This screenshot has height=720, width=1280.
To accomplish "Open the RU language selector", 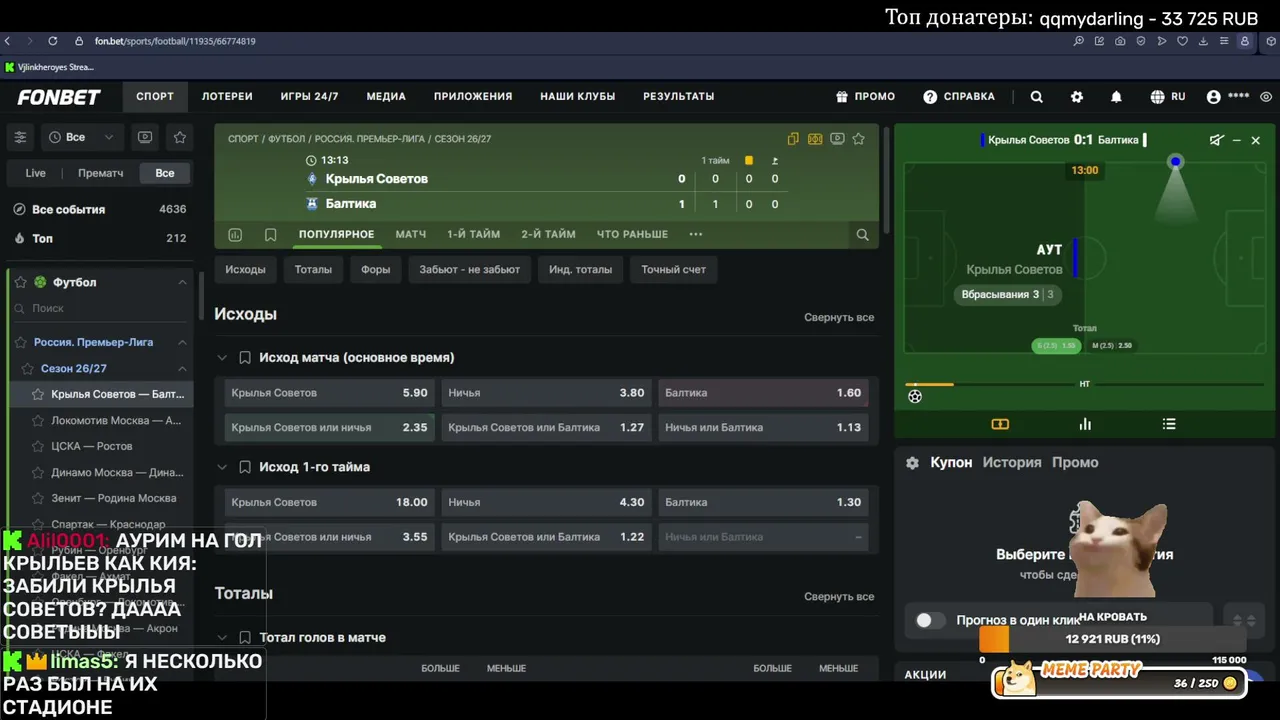I will [1168, 97].
